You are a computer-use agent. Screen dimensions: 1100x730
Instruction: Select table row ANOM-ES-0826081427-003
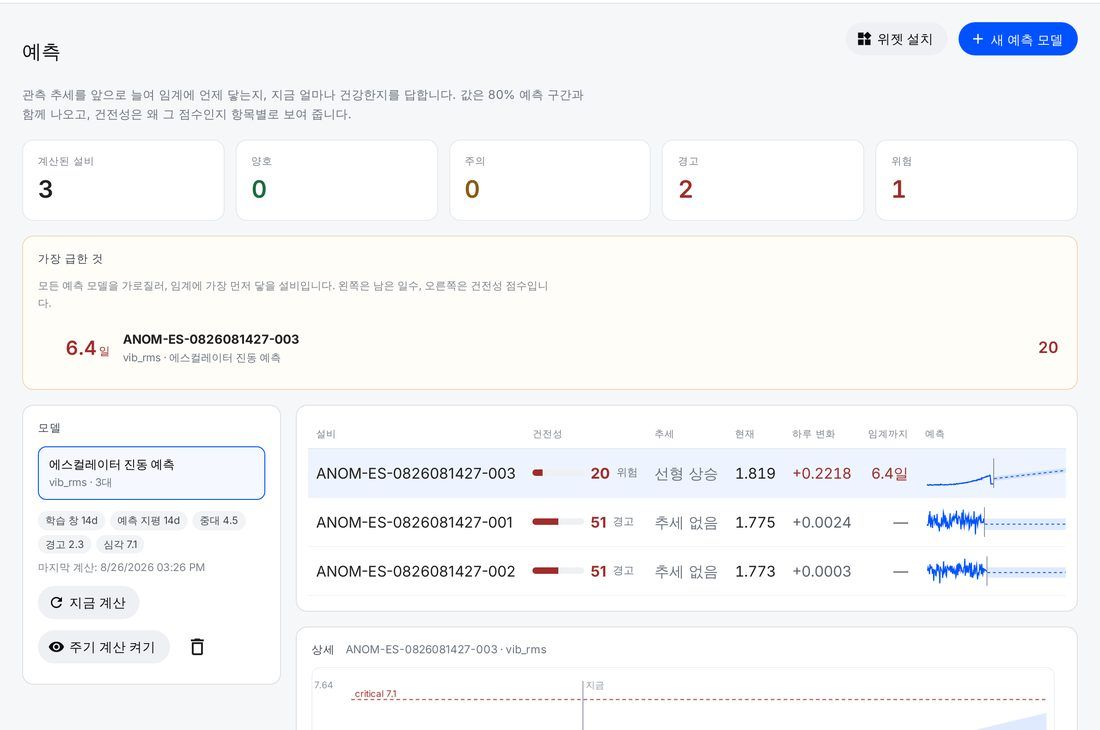pos(687,473)
